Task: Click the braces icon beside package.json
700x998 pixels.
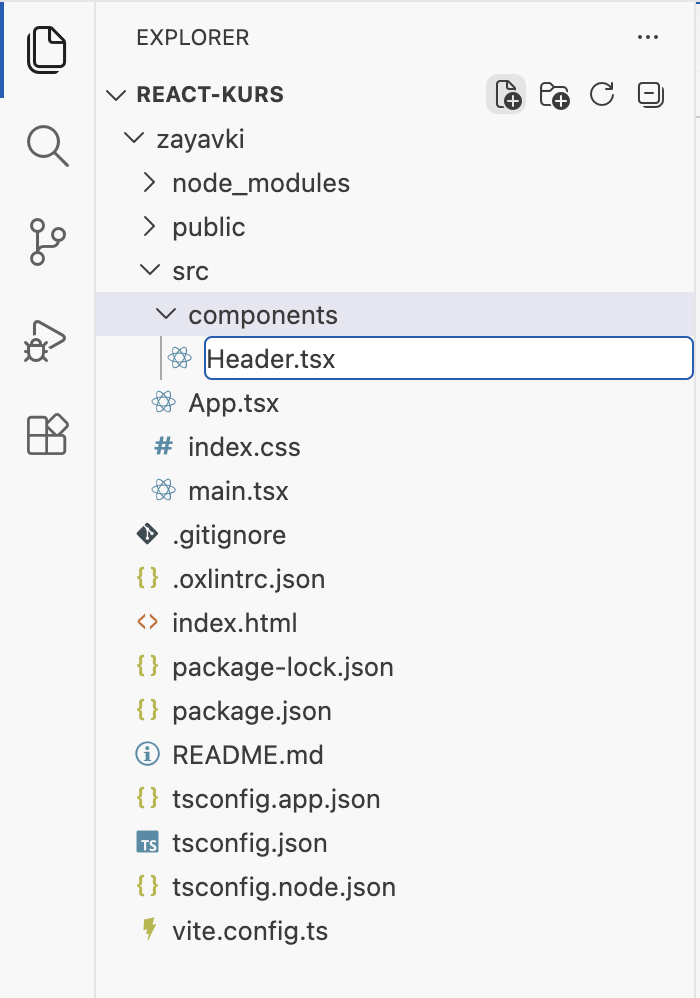Action: (147, 710)
